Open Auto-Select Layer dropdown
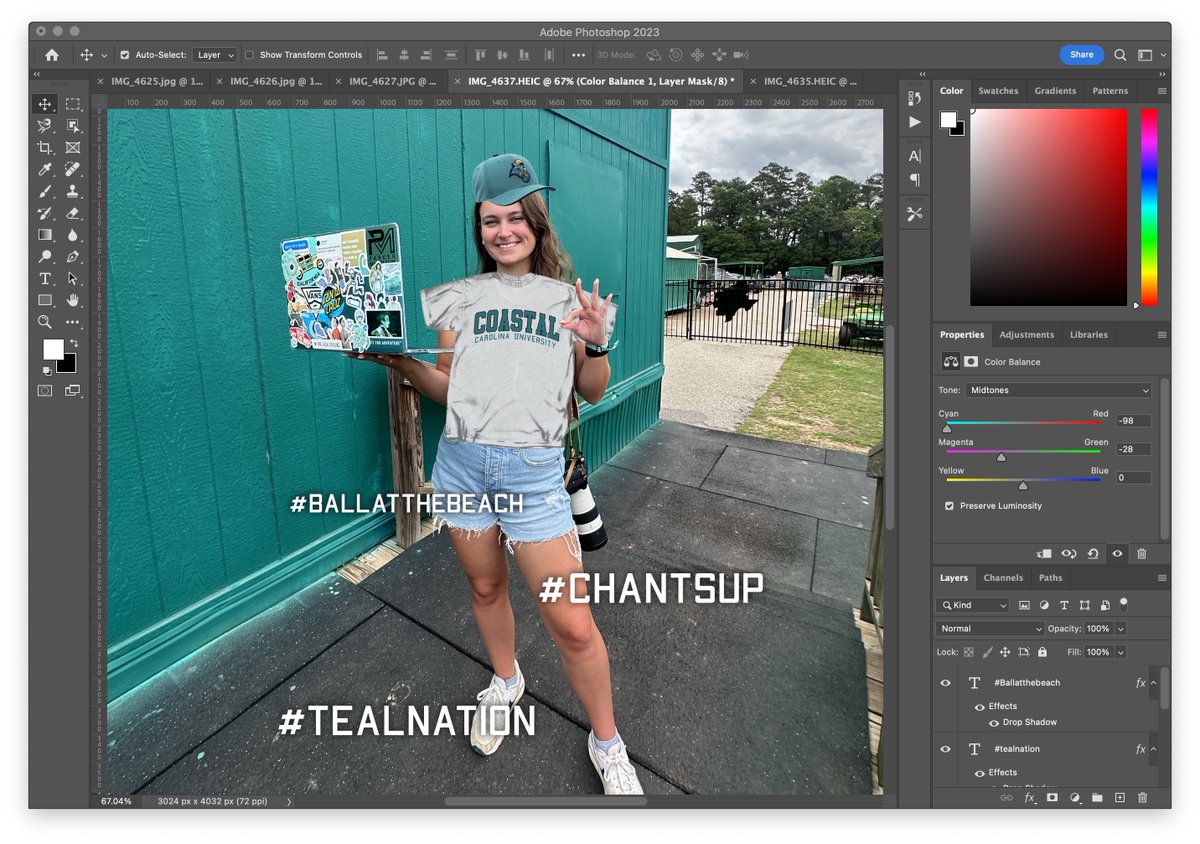Viewport: 1200px width, 844px height. pyautogui.click(x=216, y=55)
